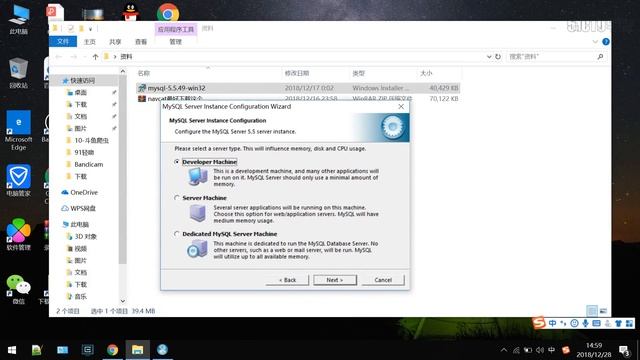Screen dimensions: 640x360
Task: Open the address bar history dropdown
Action: [x=489, y=57]
